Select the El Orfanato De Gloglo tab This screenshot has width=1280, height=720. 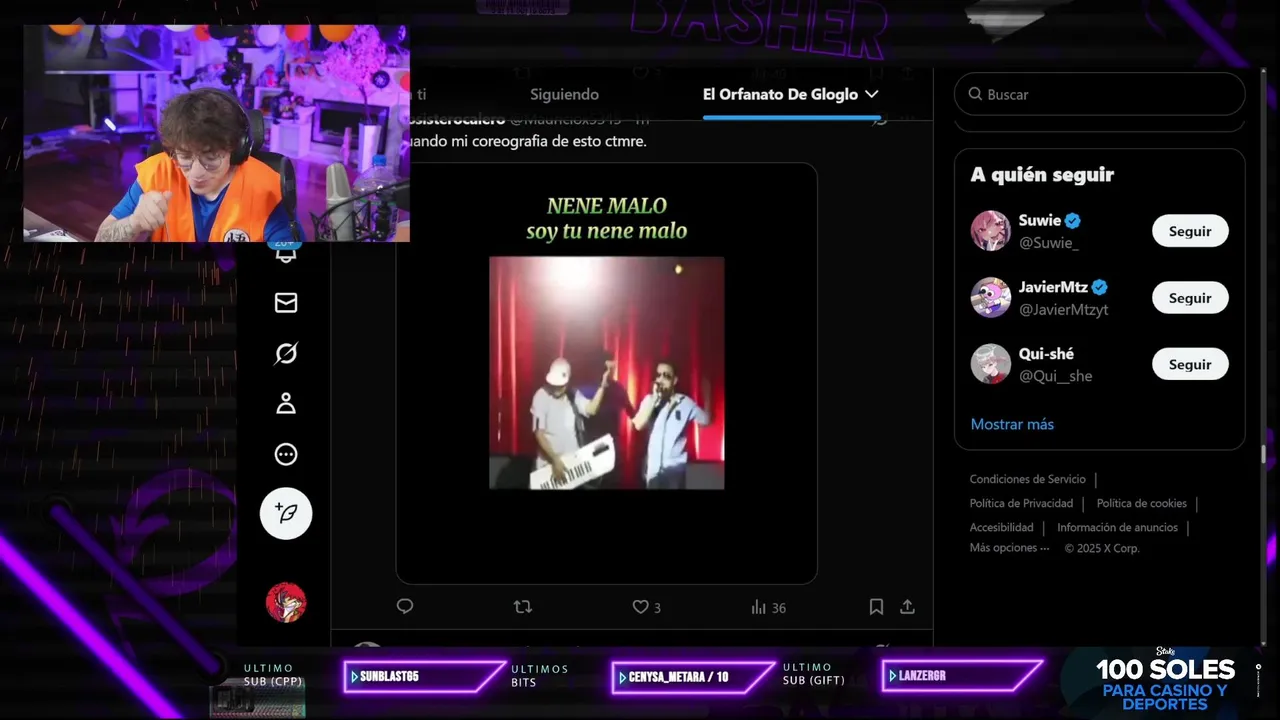780,94
